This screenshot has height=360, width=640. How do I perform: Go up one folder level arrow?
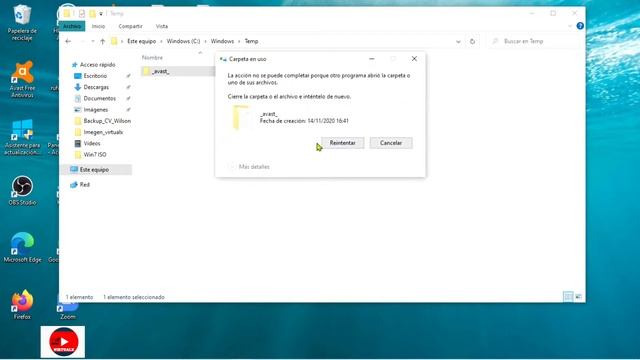pyautogui.click(x=102, y=41)
